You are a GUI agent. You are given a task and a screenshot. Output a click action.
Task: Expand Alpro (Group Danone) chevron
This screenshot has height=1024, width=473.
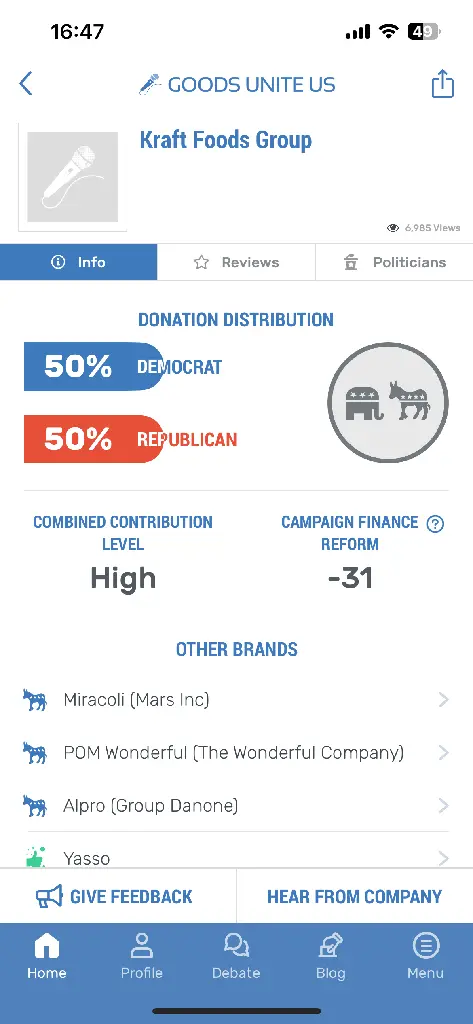pyautogui.click(x=444, y=806)
